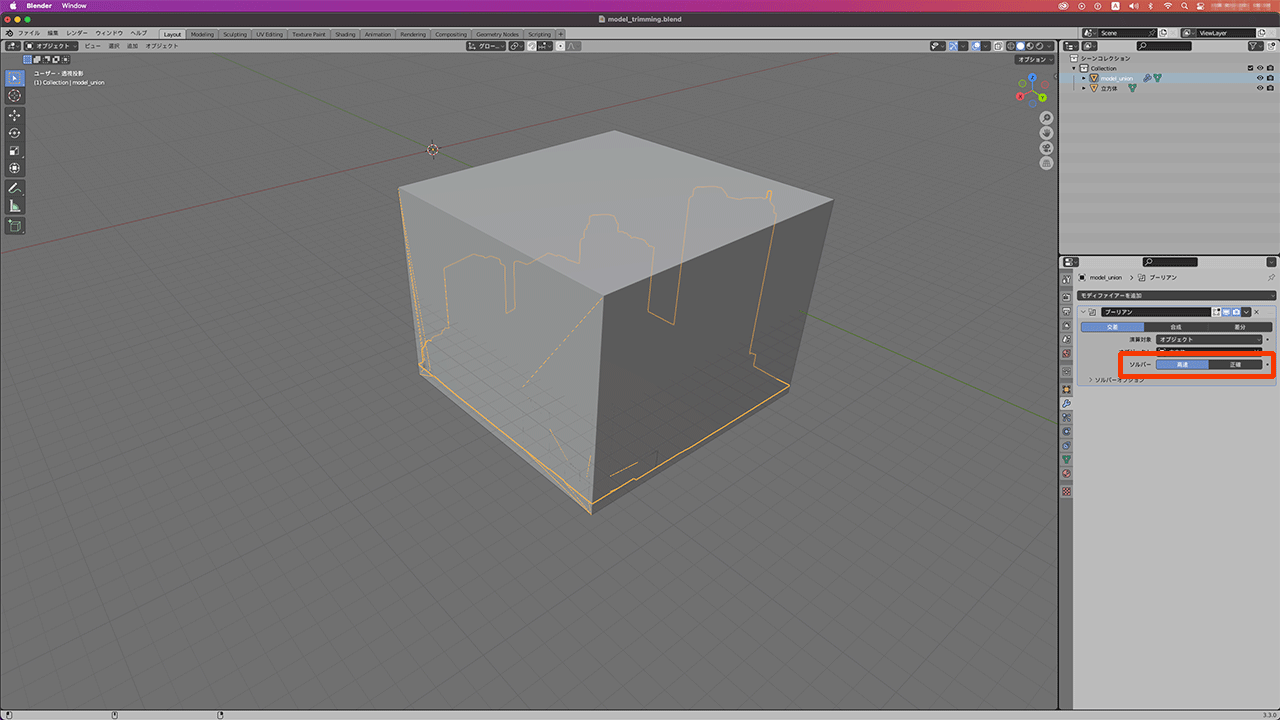The height and width of the screenshot is (720, 1280).
Task: Open the Render properties tab
Action: point(1066,297)
